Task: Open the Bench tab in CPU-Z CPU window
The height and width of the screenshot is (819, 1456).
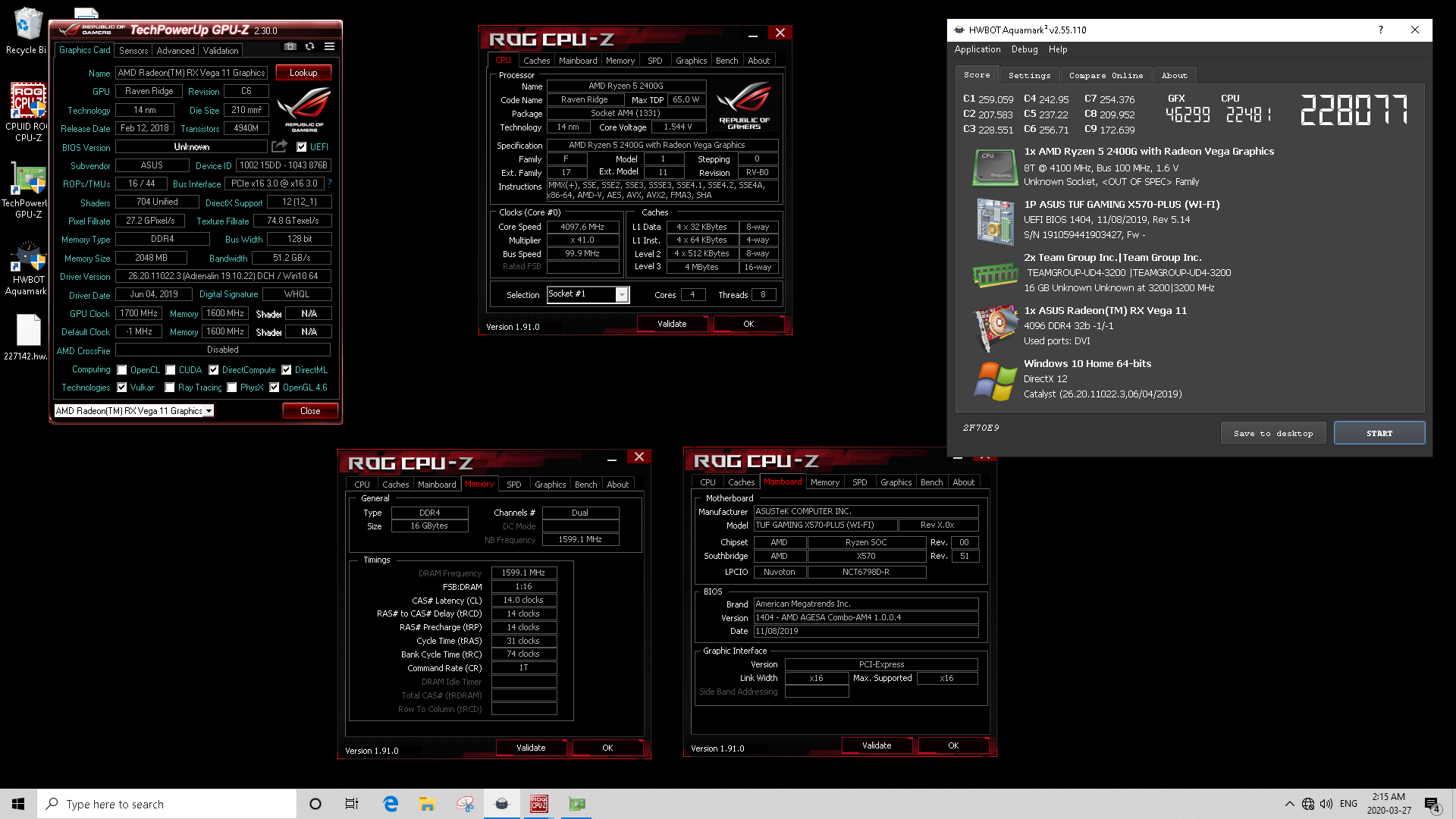Action: click(726, 61)
